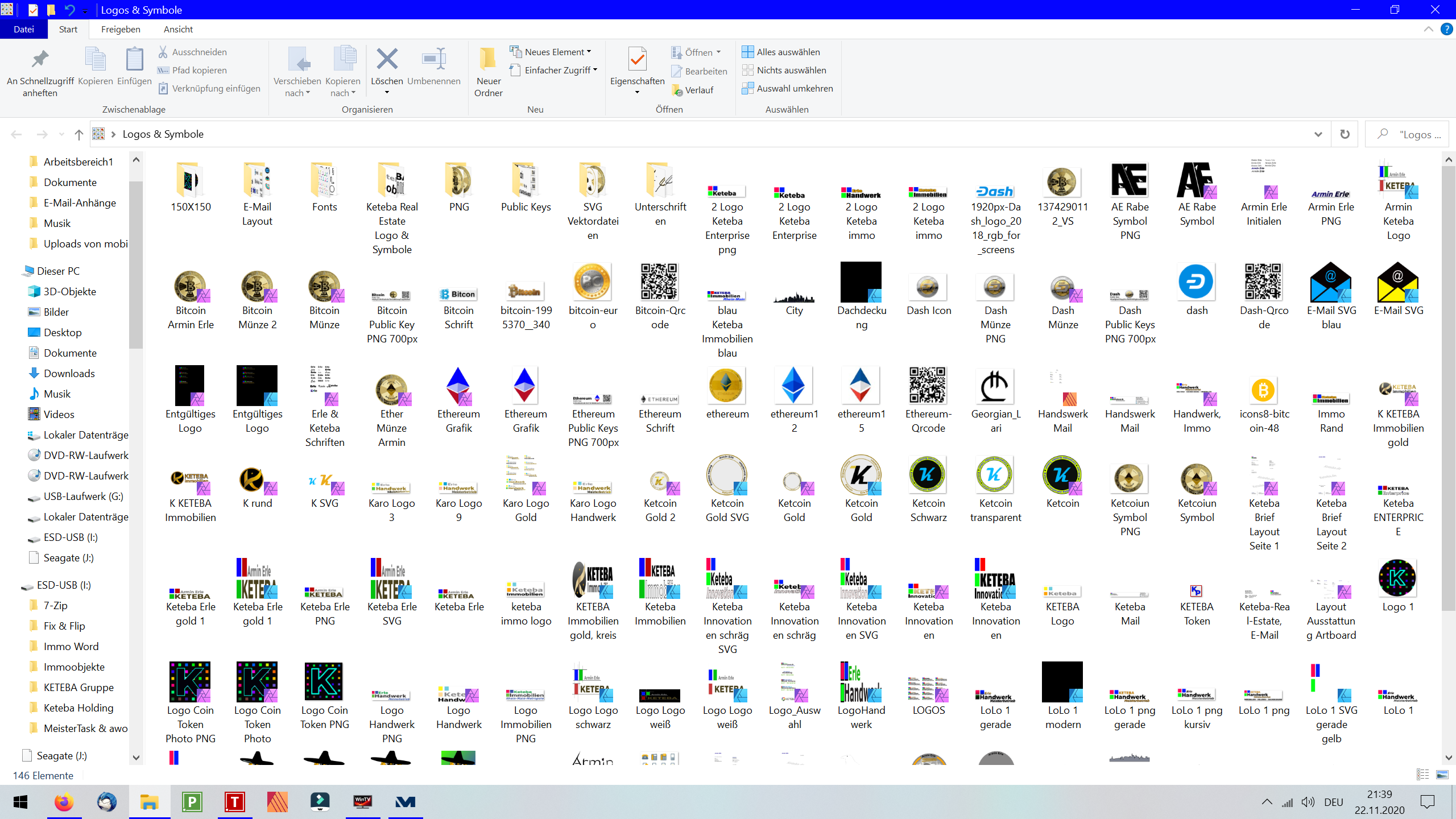
Task: Select Downloads in the navigation pane
Action: (x=69, y=374)
